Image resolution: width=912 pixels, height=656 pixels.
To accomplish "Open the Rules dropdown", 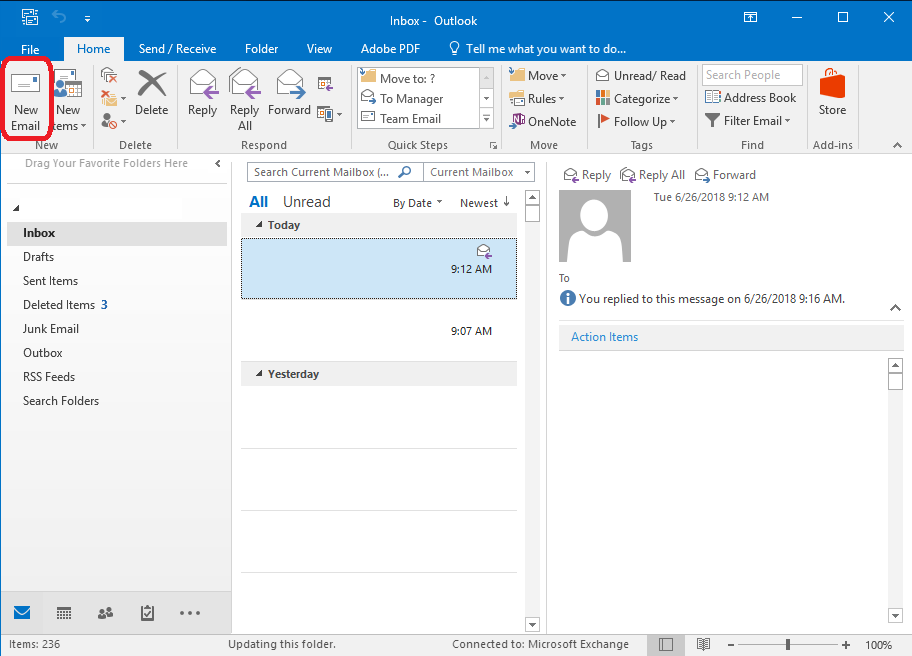I will pos(537,99).
